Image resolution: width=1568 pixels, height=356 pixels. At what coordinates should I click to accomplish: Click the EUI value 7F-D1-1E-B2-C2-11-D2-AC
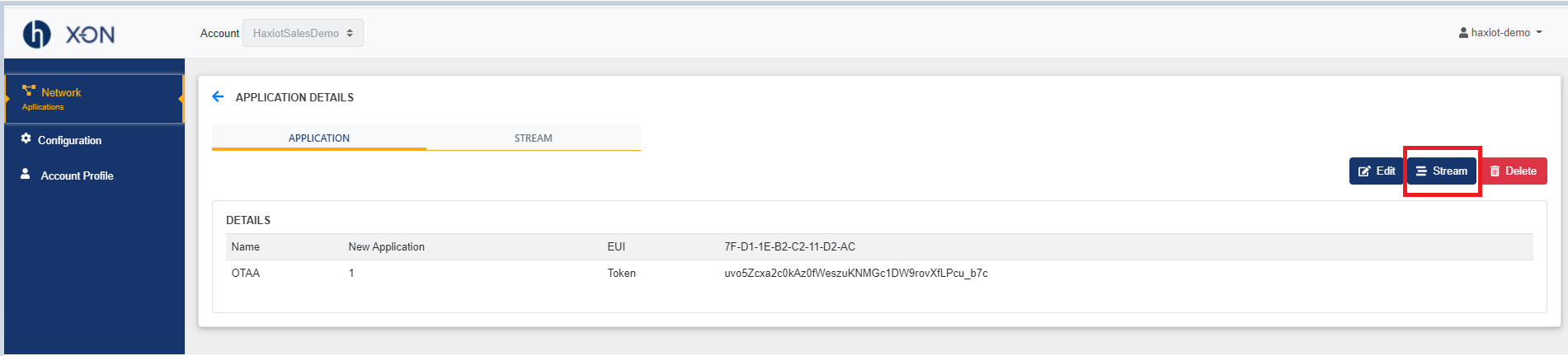click(x=790, y=246)
